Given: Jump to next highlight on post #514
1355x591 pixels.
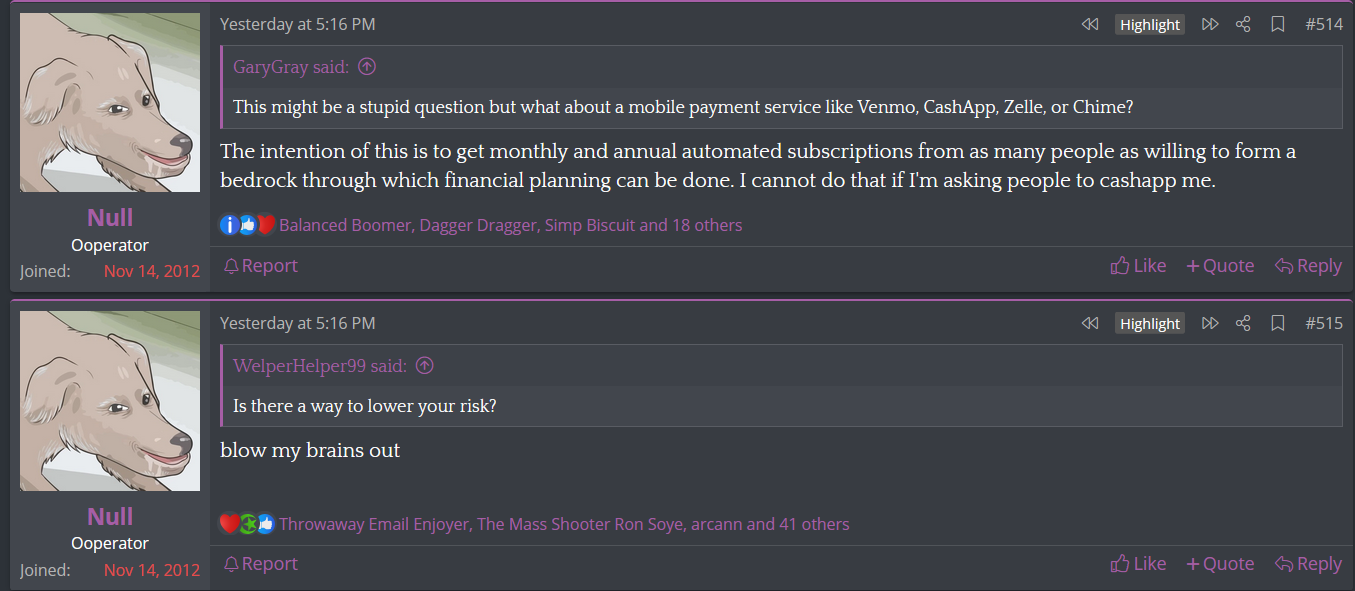Looking at the screenshot, I should pyautogui.click(x=1210, y=24).
